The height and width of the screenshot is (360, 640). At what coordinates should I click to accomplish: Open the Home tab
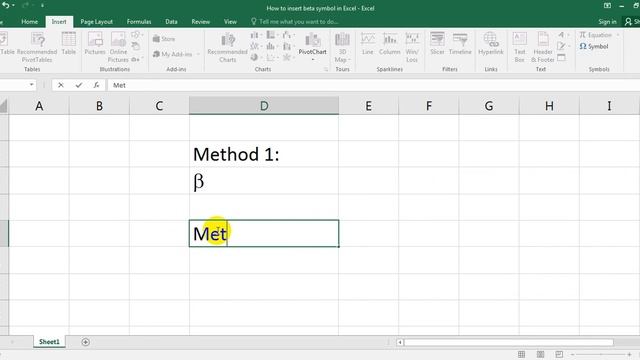pos(29,22)
